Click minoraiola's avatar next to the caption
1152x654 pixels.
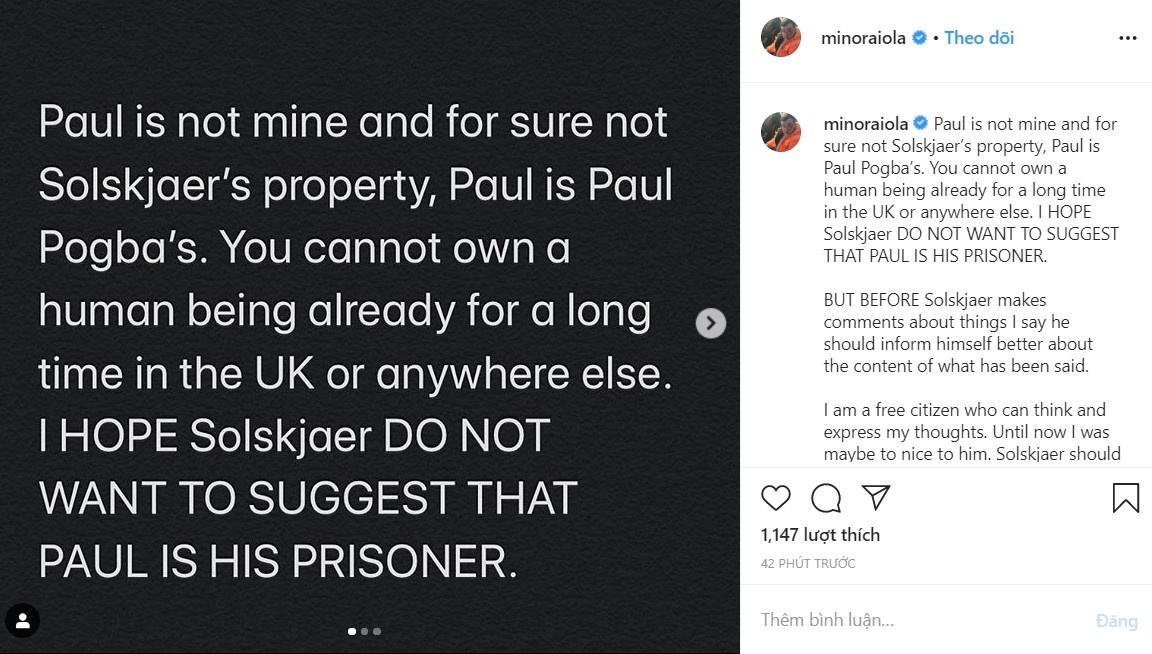[780, 132]
